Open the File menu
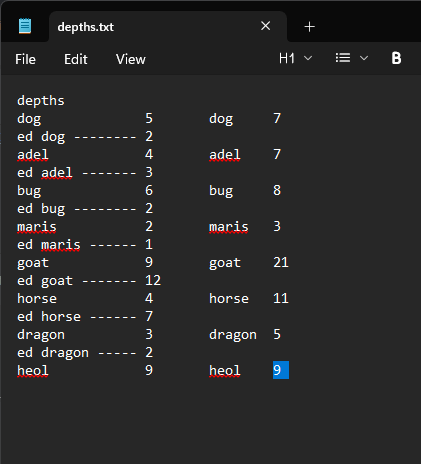 point(25,59)
